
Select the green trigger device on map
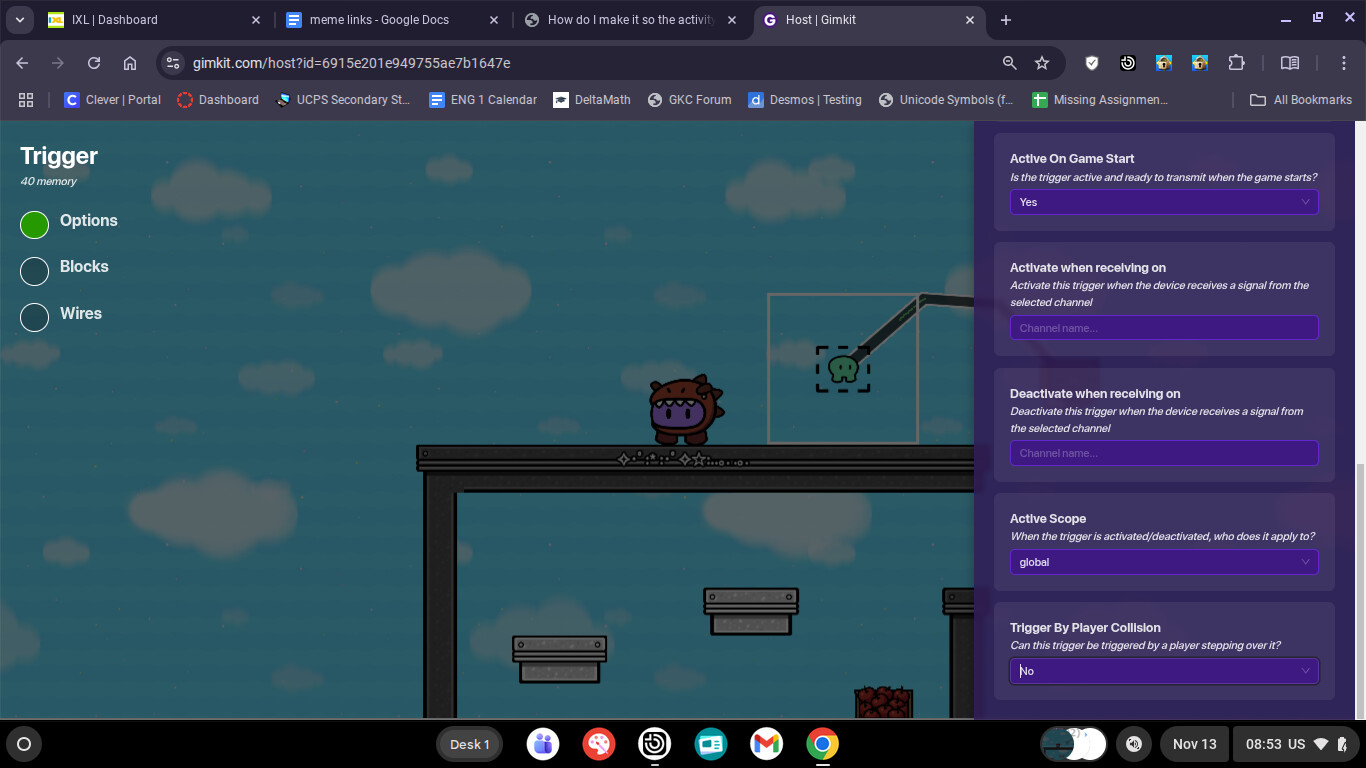click(x=843, y=369)
